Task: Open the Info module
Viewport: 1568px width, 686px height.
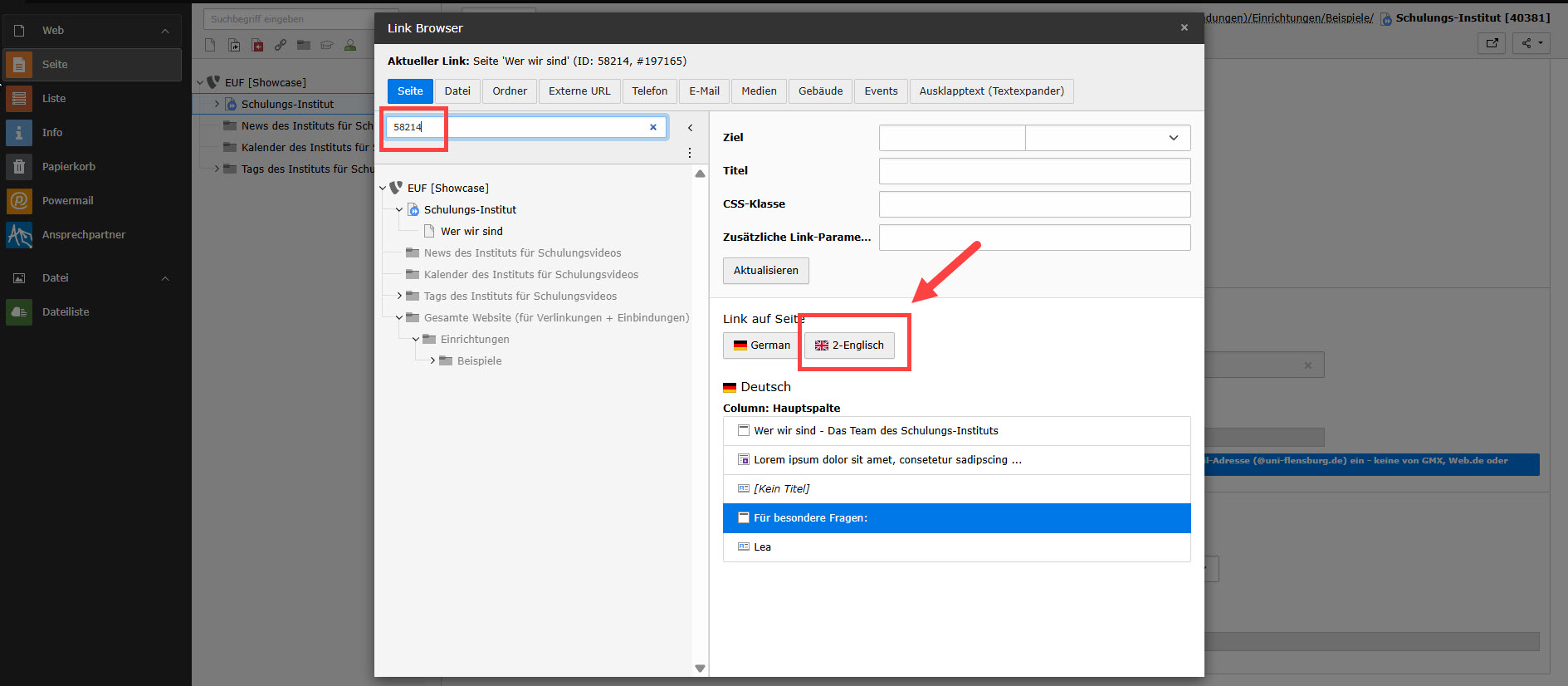Action: [x=51, y=133]
